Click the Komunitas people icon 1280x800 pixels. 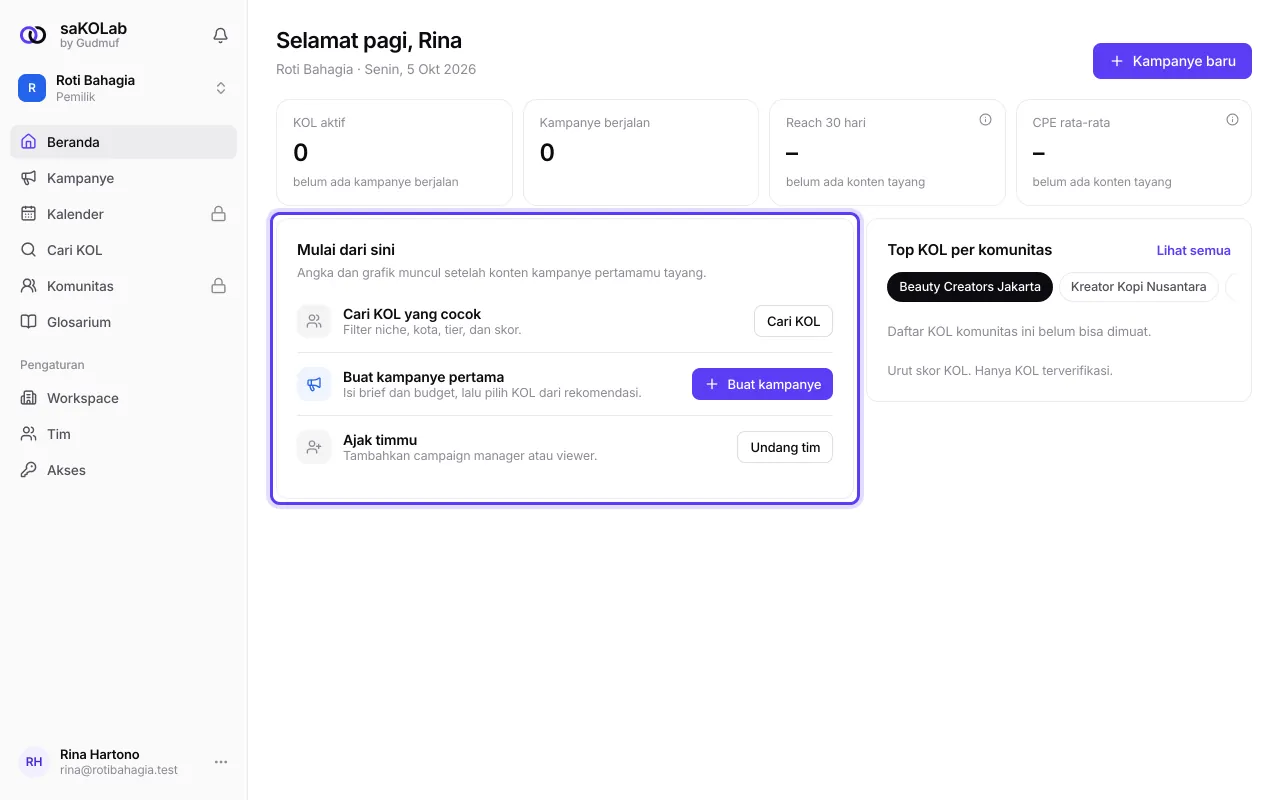pos(29,286)
